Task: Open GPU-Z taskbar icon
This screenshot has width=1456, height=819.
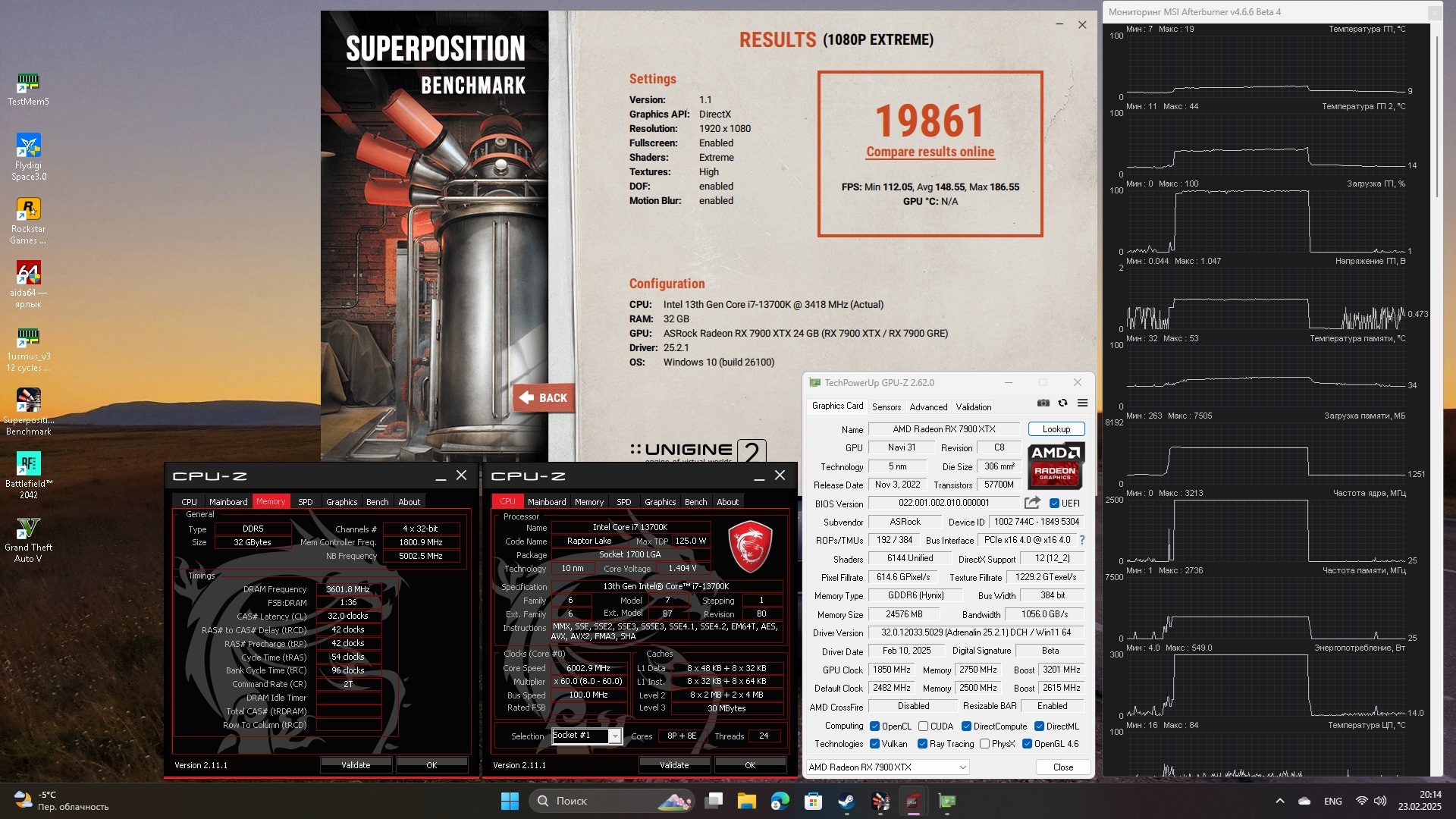Action: [x=947, y=801]
